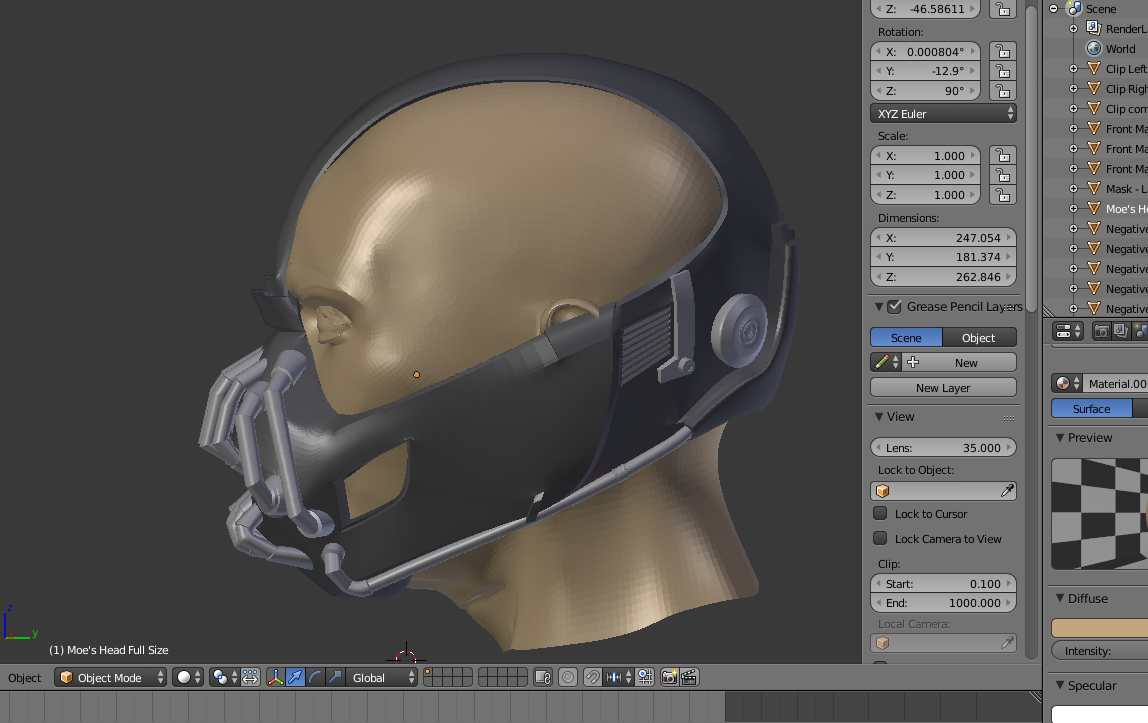
Task: Click the Clip Left mesh object icon
Action: 1094,69
